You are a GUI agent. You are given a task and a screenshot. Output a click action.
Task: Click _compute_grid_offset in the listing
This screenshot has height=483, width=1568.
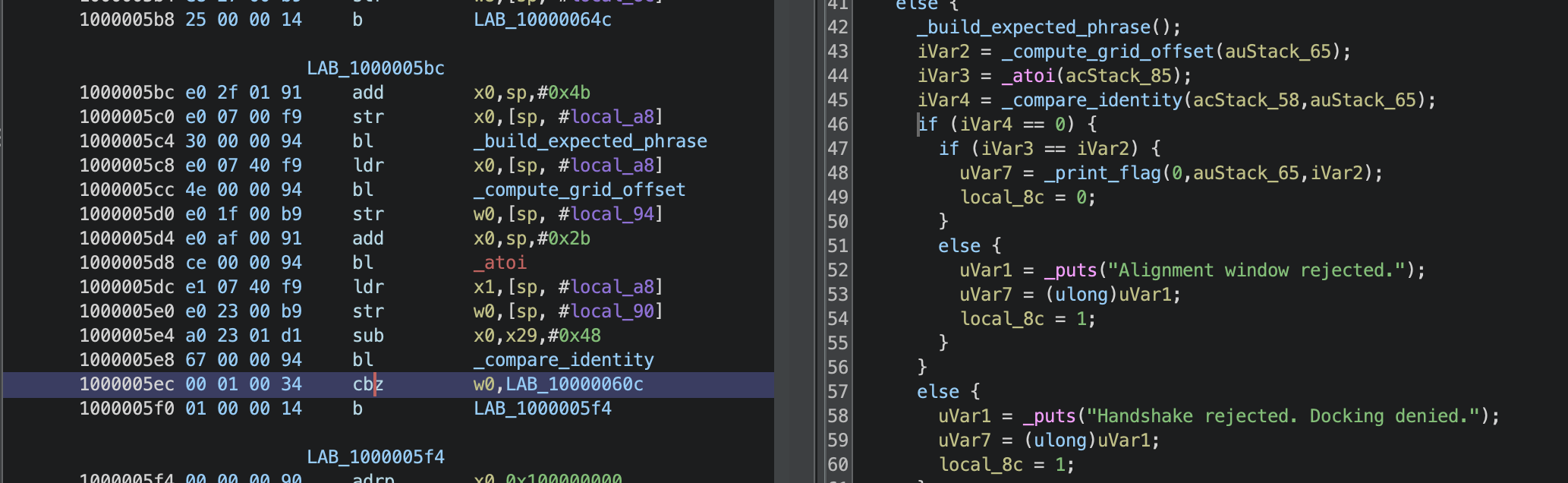(580, 190)
